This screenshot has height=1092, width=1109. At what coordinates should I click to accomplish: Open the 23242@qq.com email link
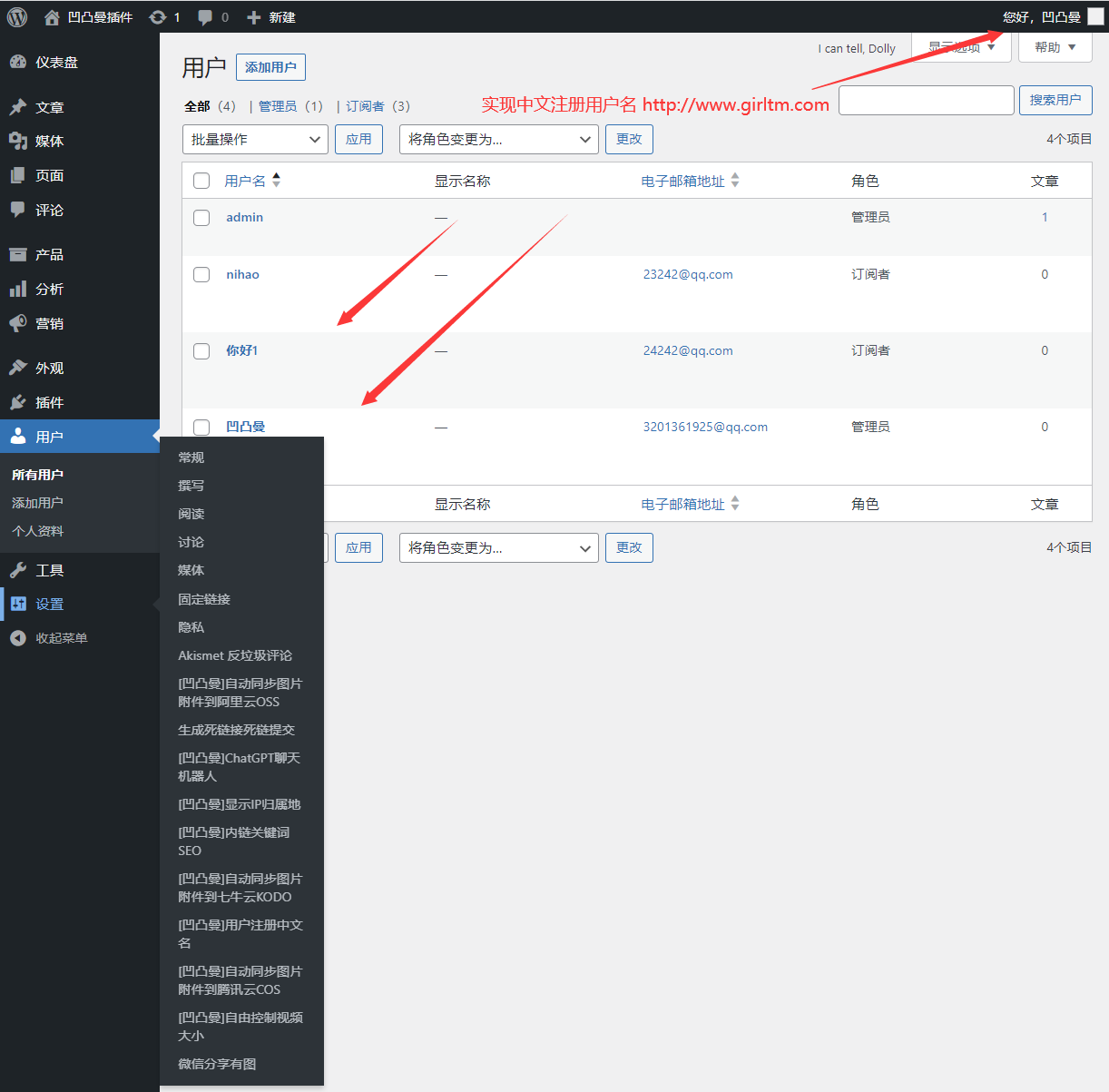[688, 275]
